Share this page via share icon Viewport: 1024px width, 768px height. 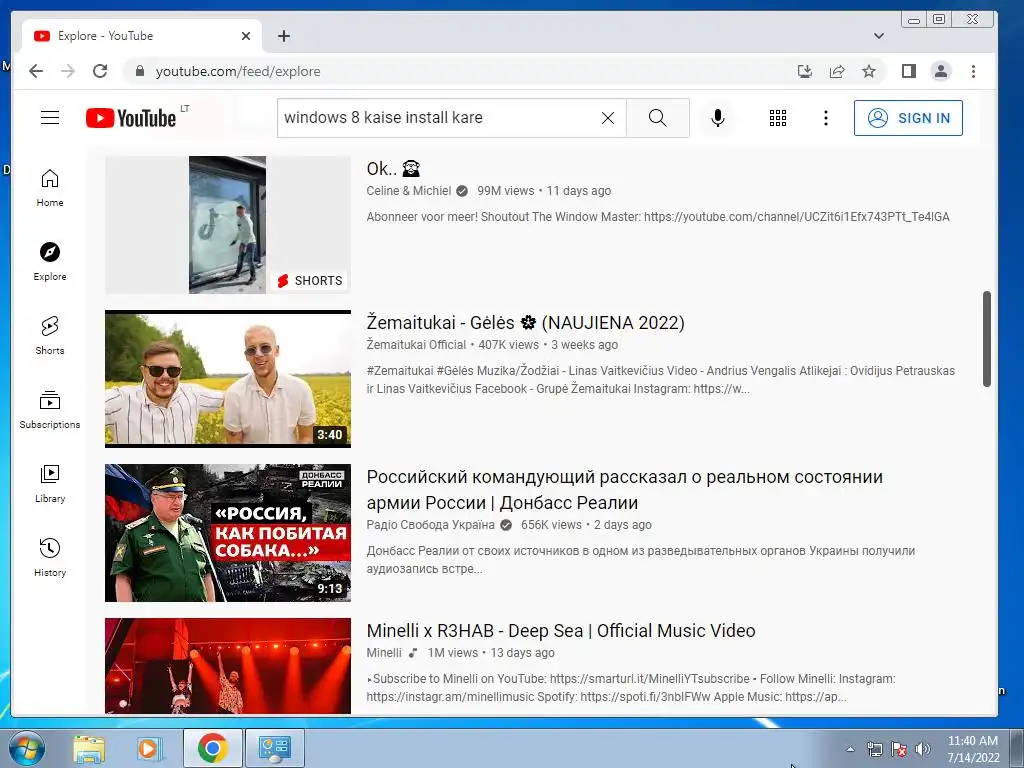click(x=837, y=71)
